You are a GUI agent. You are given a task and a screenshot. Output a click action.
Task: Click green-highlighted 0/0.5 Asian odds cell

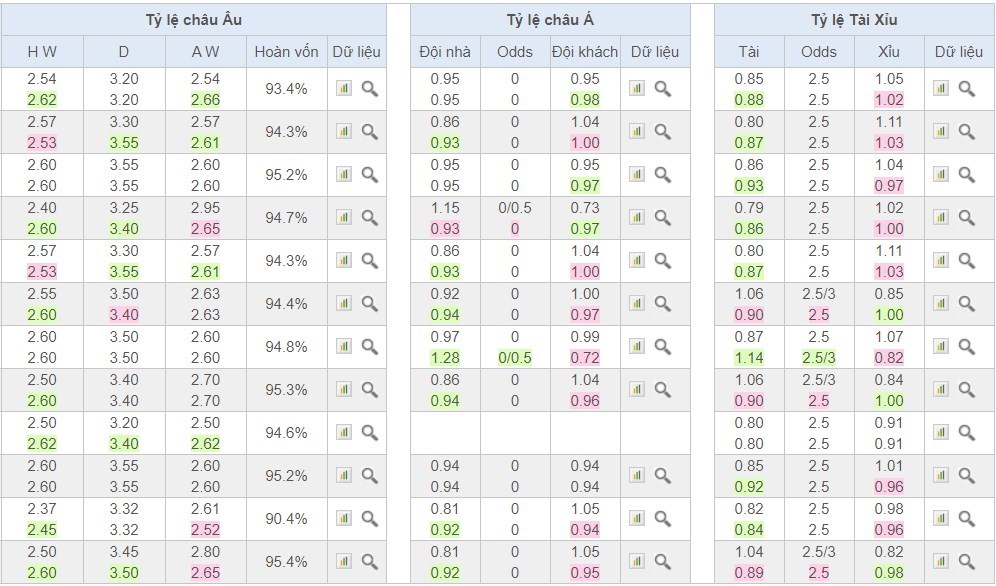point(515,357)
